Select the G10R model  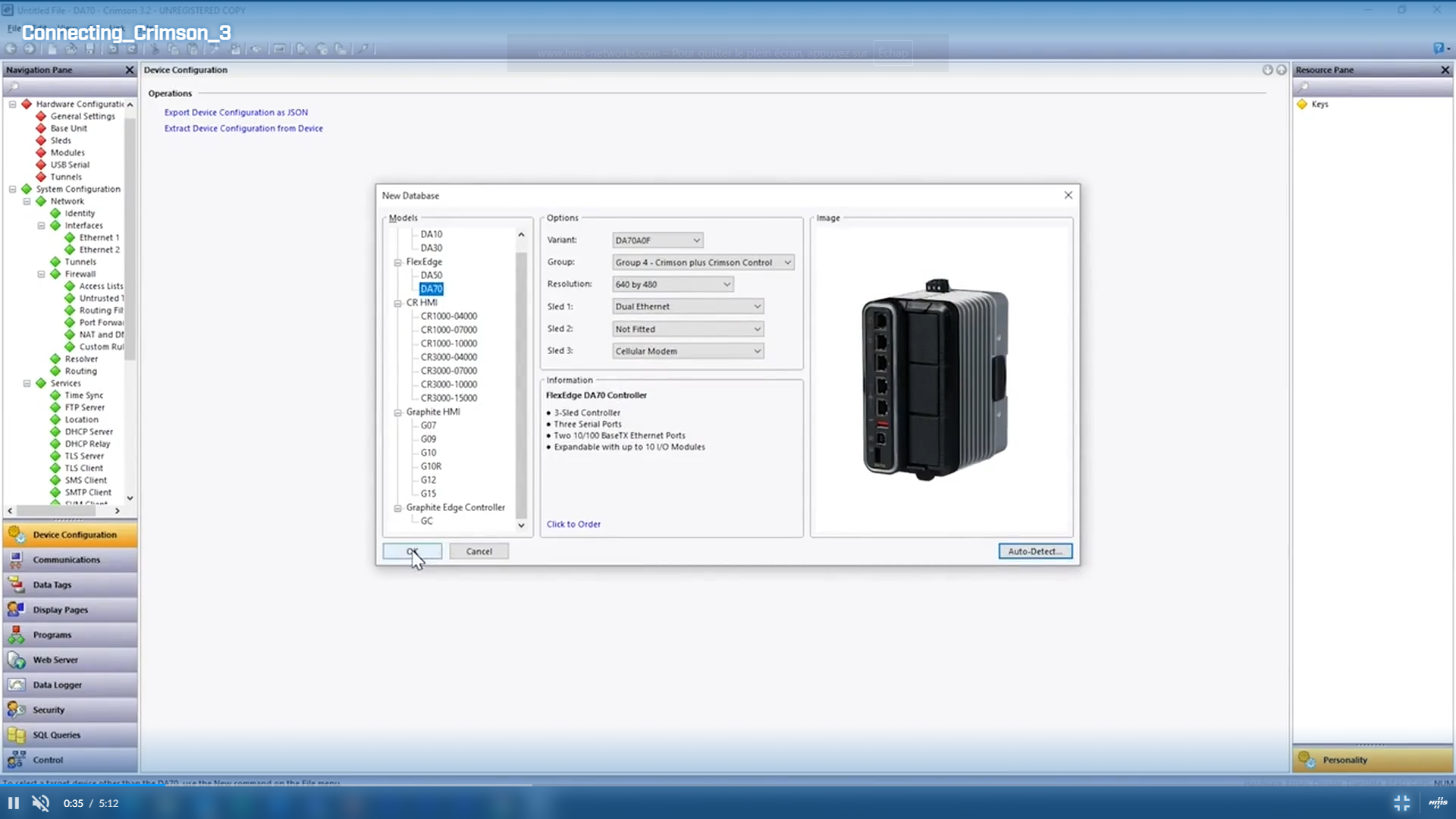431,466
